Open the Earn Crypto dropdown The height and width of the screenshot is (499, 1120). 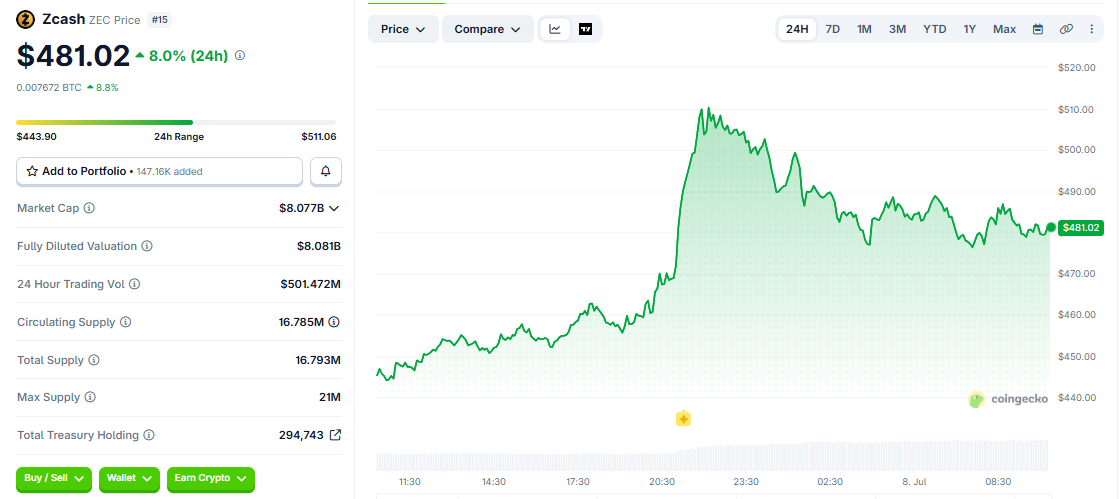point(211,478)
